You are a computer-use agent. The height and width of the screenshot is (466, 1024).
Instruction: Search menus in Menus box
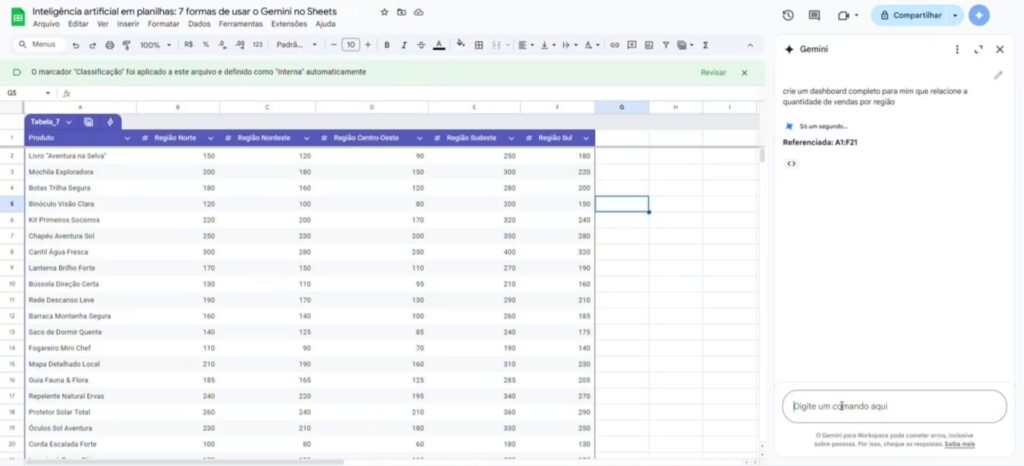pos(41,44)
